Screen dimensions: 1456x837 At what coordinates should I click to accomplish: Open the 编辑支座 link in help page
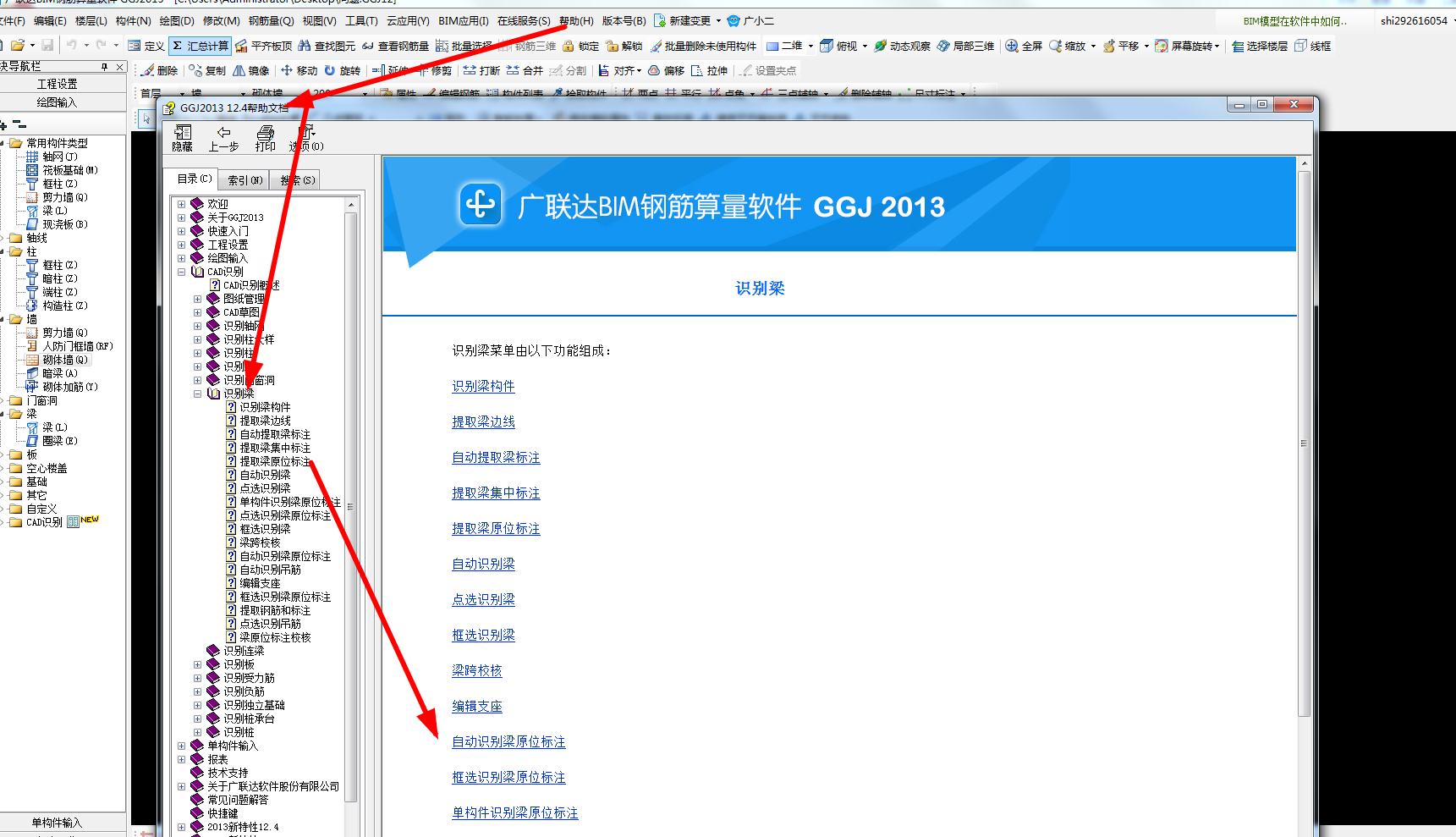click(x=477, y=706)
